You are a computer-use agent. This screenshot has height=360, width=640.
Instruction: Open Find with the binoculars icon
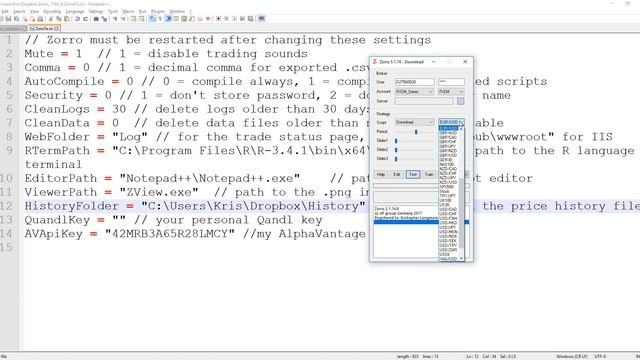coord(96,19)
